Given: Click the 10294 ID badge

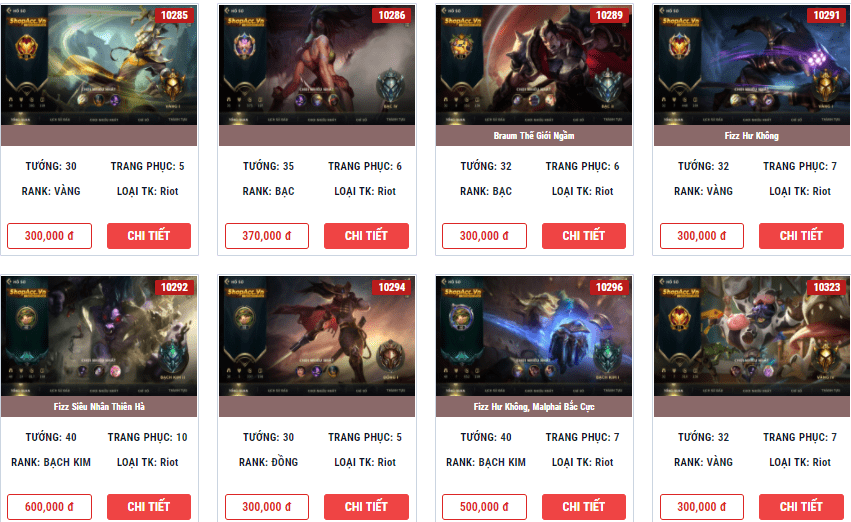Looking at the screenshot, I should point(392,287).
